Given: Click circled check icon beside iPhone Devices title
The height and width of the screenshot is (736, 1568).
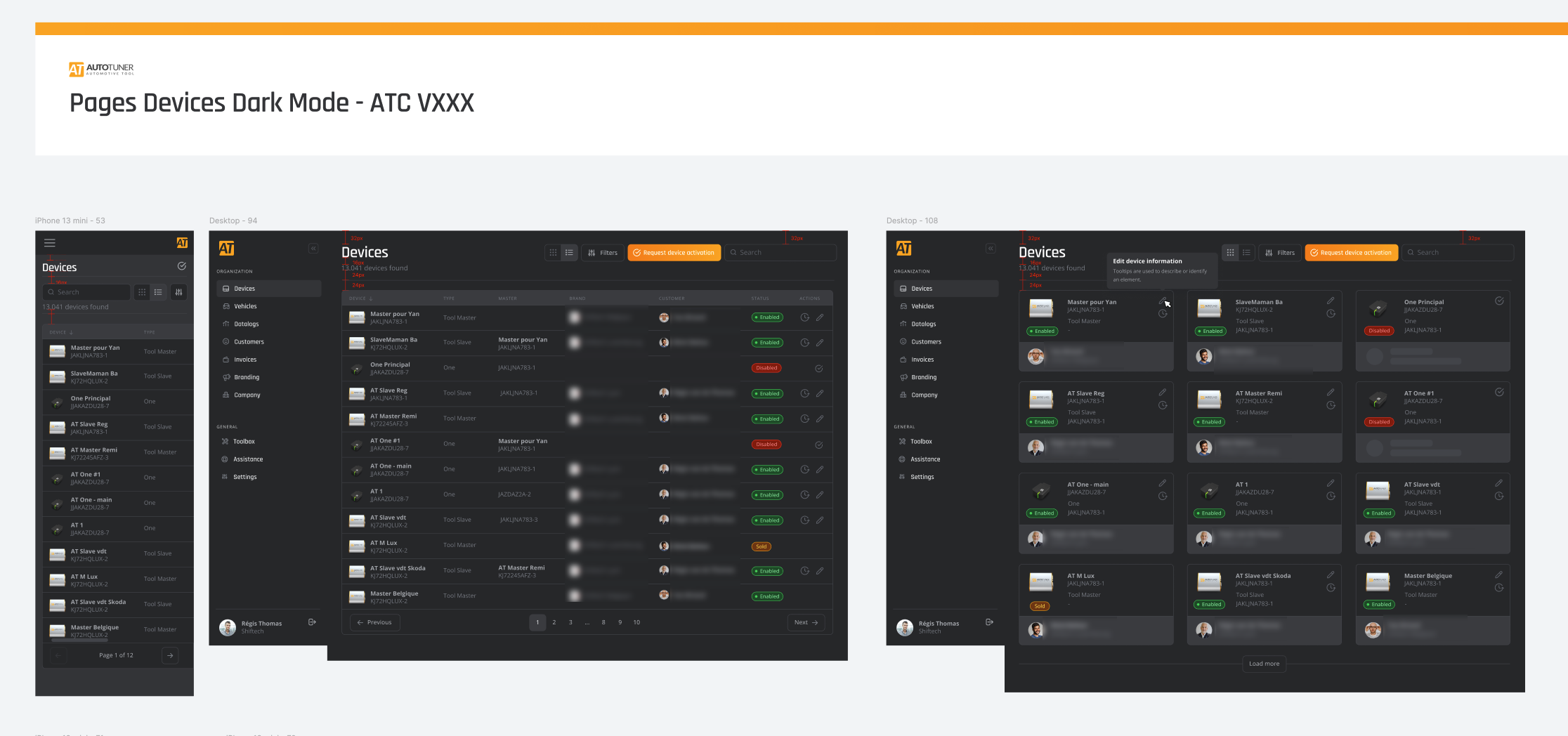Looking at the screenshot, I should pos(181,266).
